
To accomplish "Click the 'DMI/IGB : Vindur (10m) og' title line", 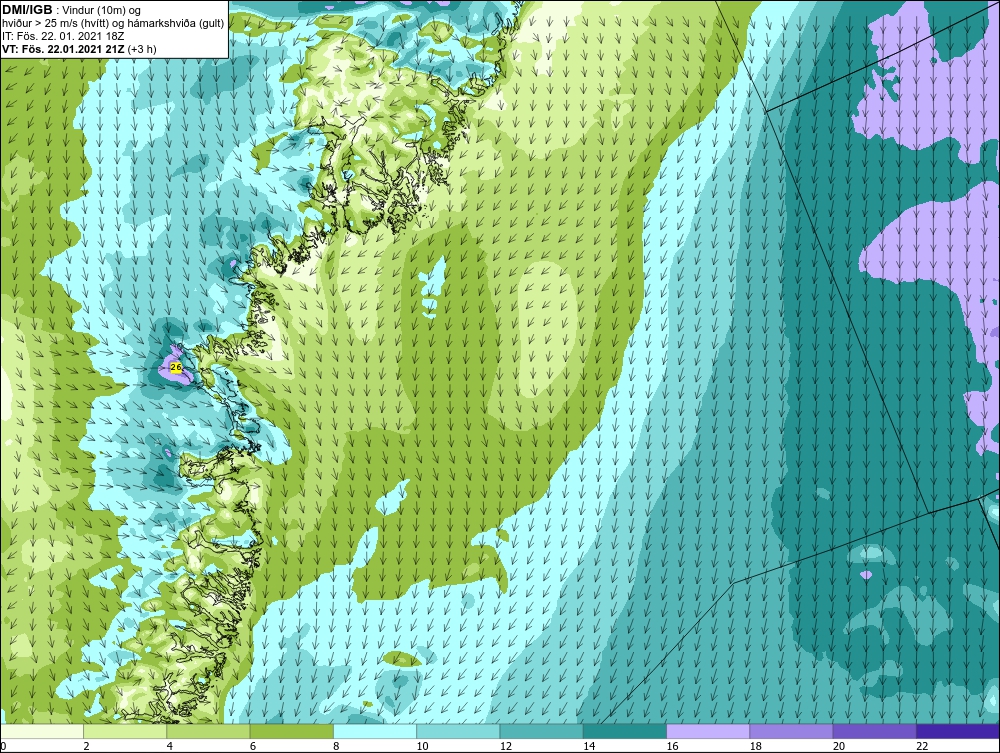I will 72,10.
